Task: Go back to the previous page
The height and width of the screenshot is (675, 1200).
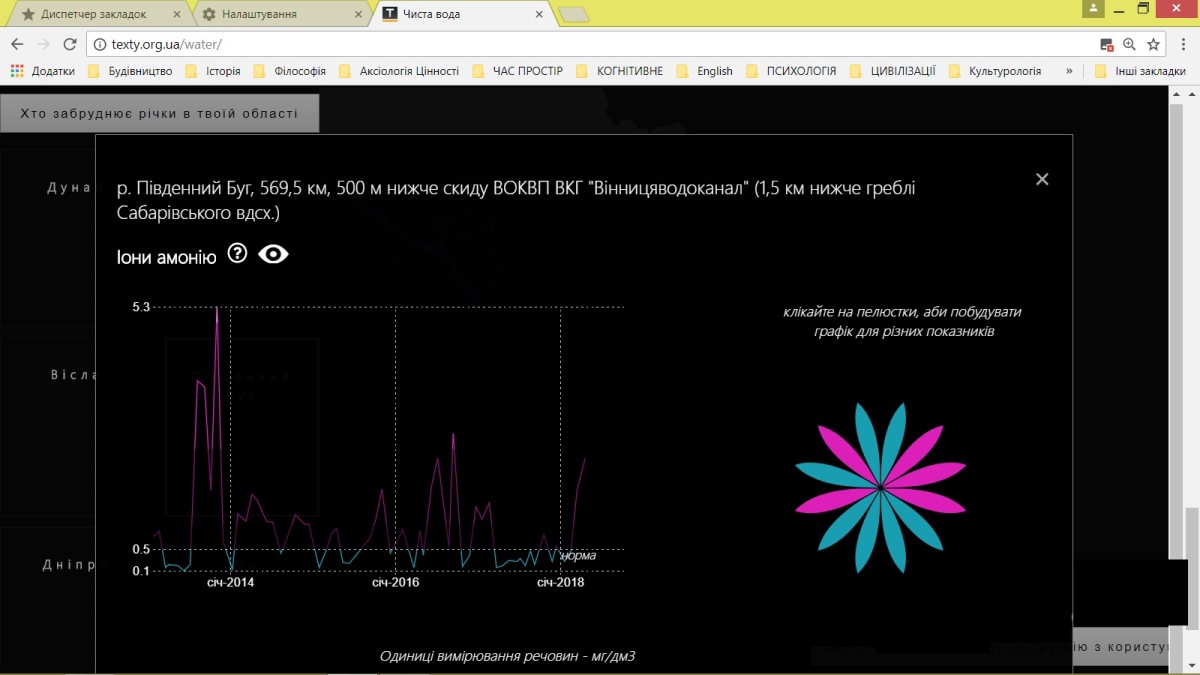Action: [17, 44]
